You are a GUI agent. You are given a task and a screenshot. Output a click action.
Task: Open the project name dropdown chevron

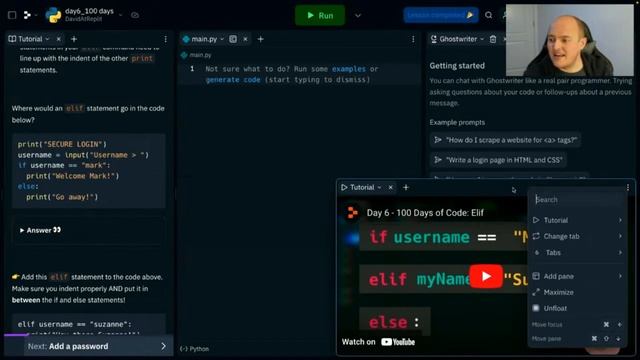tap(120, 15)
